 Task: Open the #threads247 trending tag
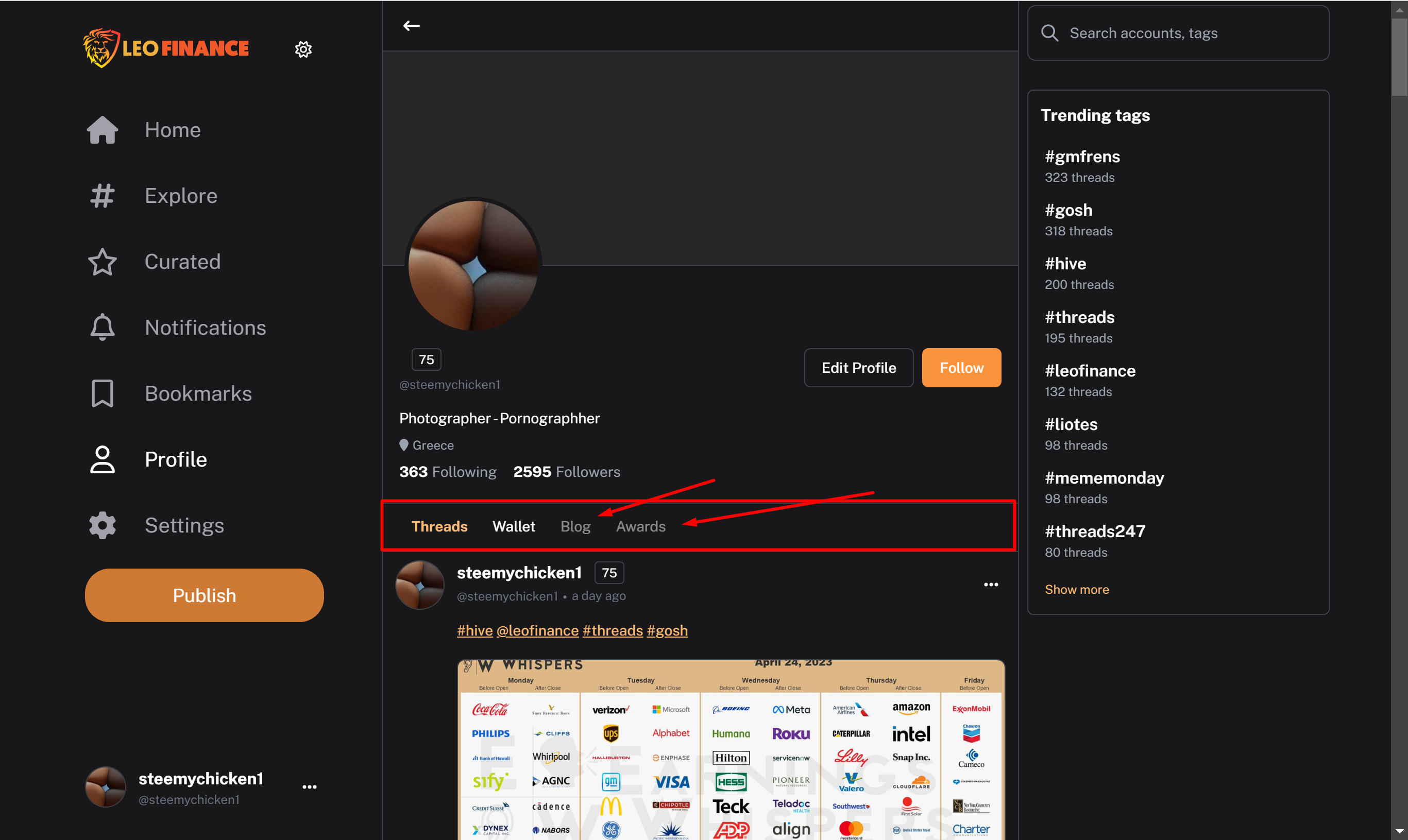(x=1095, y=532)
